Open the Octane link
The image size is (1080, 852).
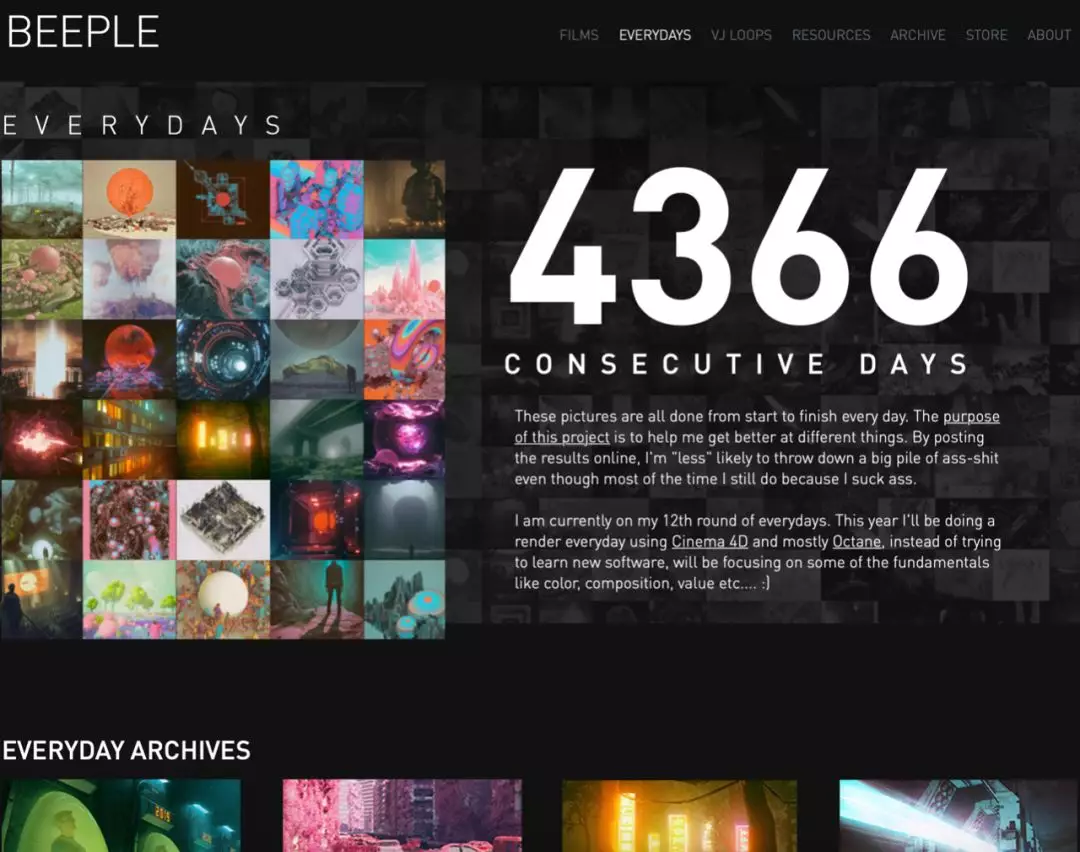(856, 541)
